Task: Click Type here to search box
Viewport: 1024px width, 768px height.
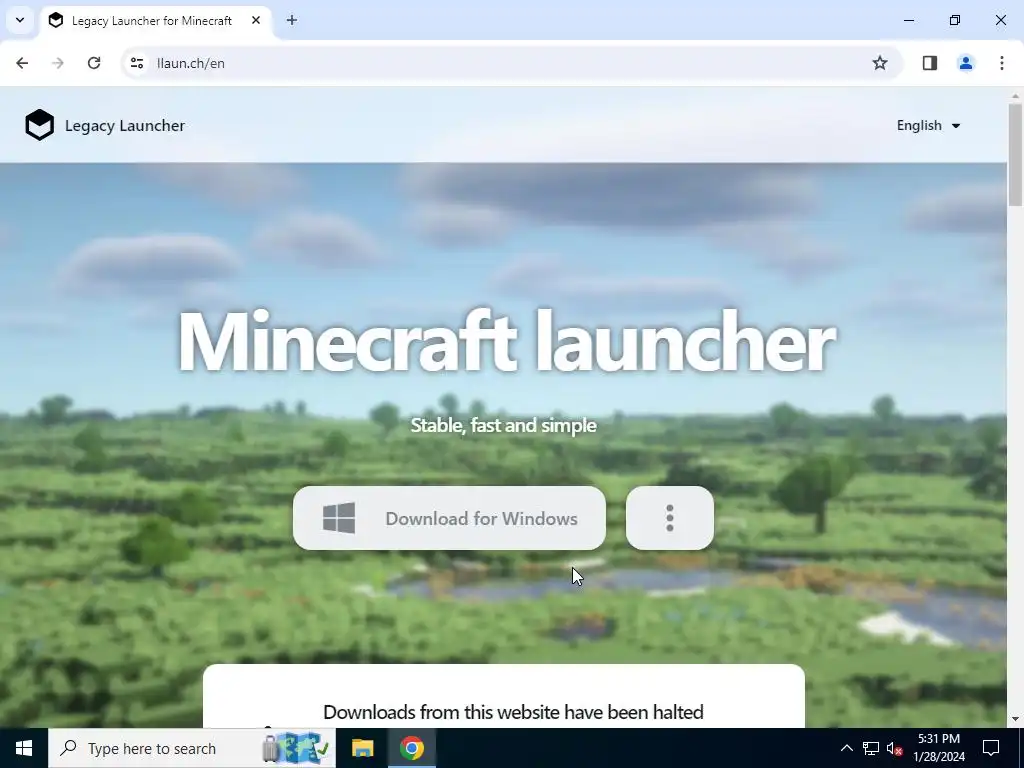Action: click(192, 748)
